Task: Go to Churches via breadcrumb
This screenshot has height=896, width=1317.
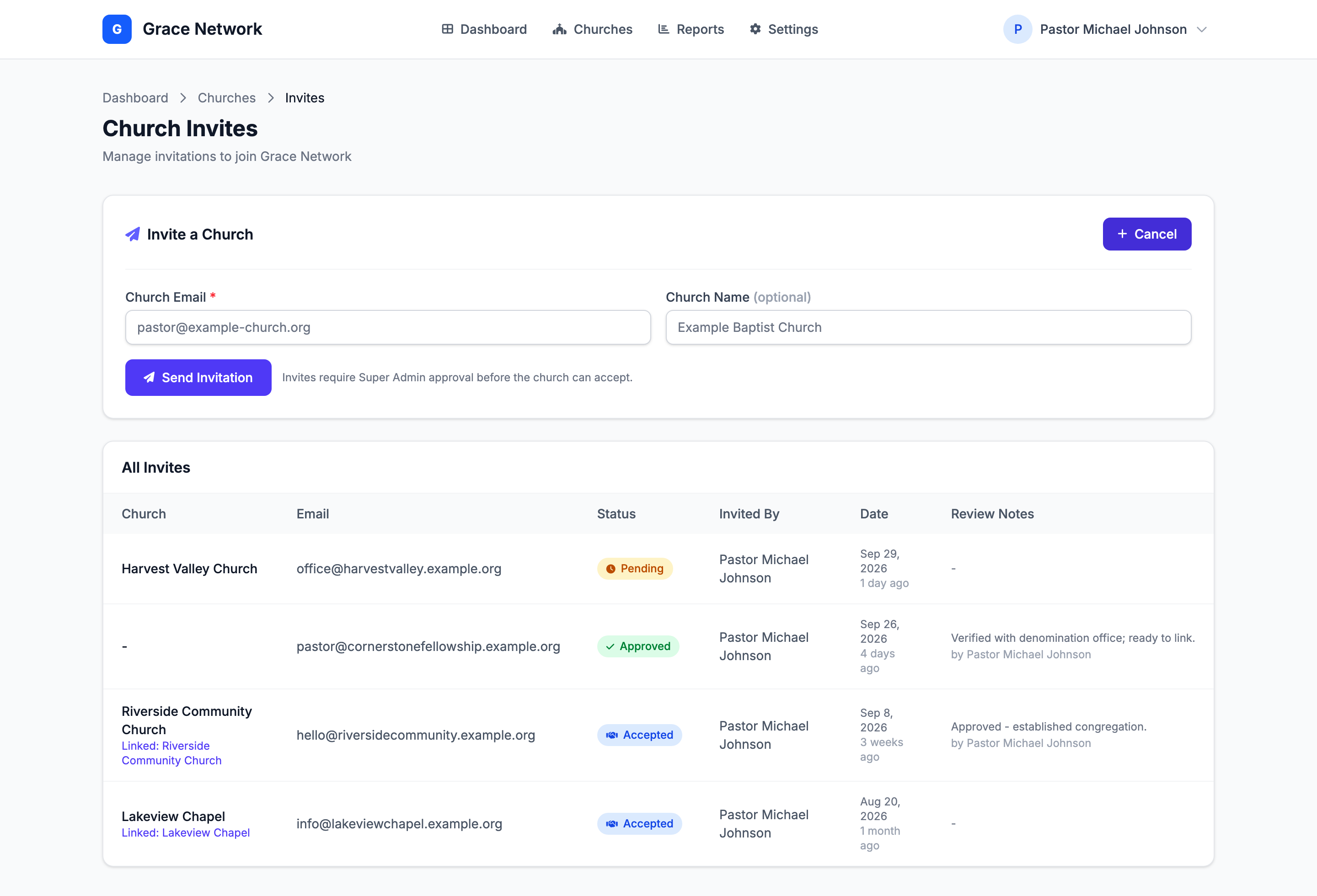Action: click(227, 98)
